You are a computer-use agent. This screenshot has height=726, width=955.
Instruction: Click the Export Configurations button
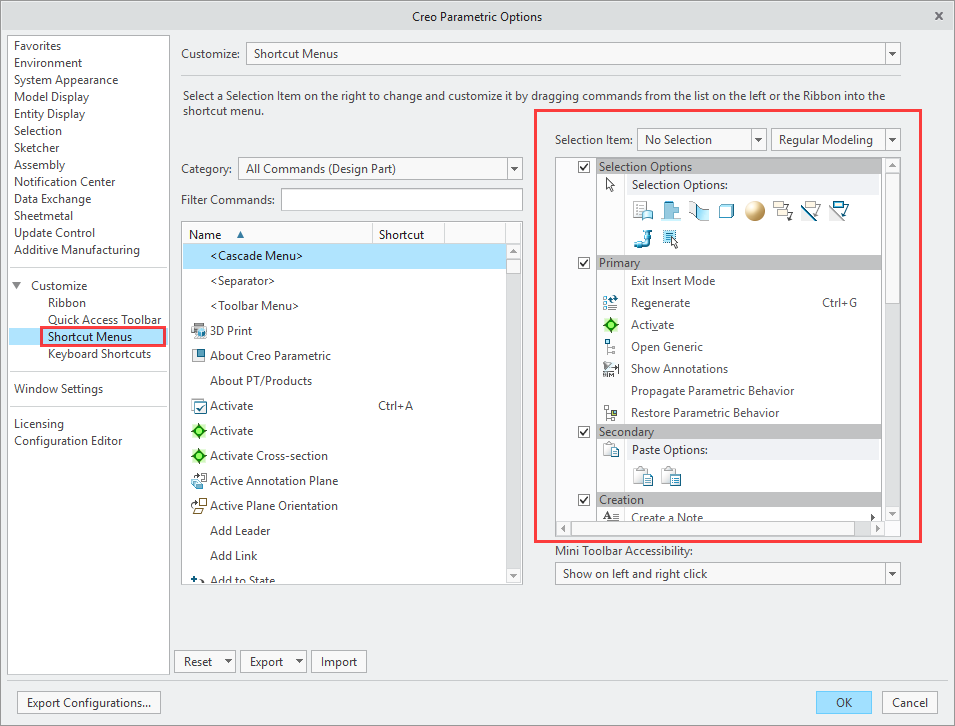tap(89, 703)
